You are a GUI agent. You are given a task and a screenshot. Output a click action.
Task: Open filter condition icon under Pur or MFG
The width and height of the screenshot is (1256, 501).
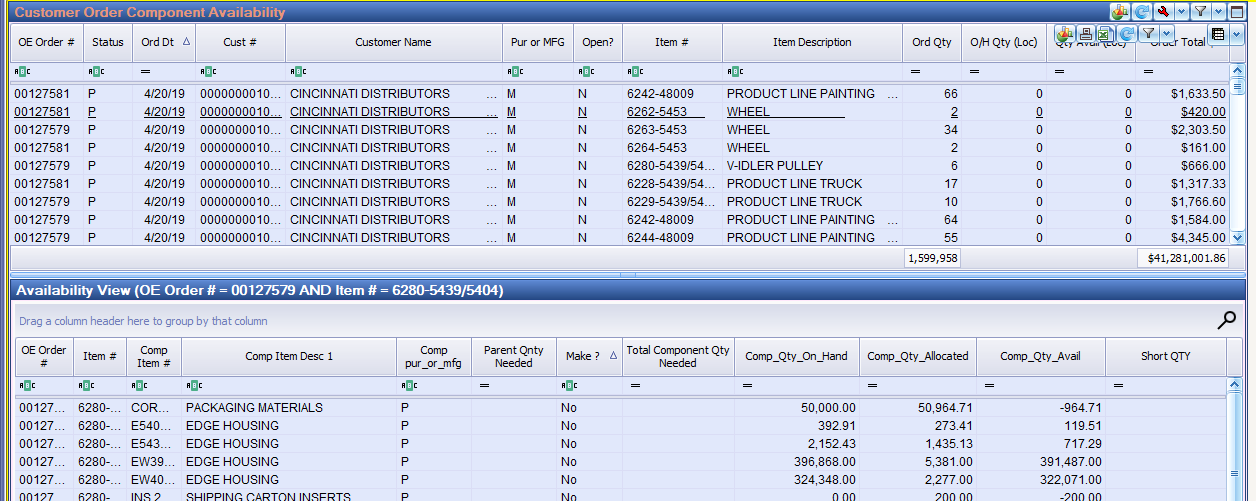[515, 72]
